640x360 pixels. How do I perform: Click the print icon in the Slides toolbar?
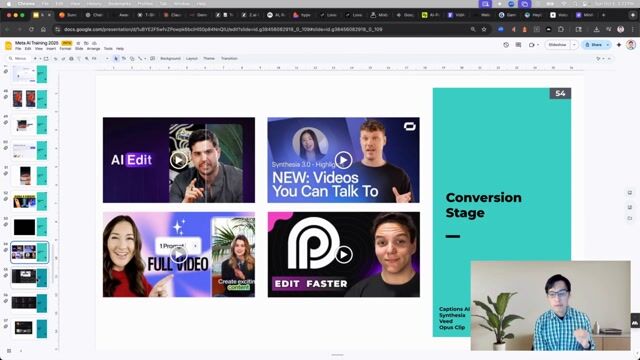pos(71,58)
